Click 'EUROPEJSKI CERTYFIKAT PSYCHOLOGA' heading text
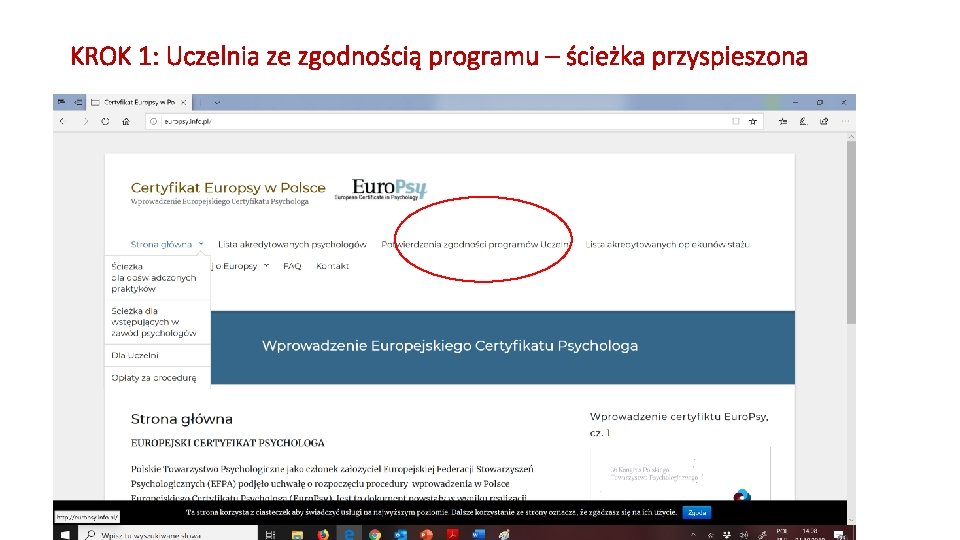The width and height of the screenshot is (960, 540). coord(228,443)
